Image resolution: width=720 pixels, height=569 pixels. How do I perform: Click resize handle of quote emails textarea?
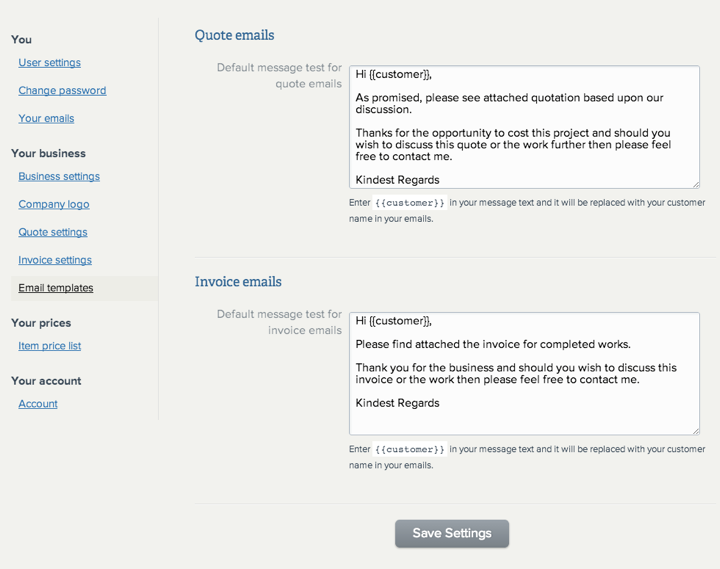click(696, 185)
